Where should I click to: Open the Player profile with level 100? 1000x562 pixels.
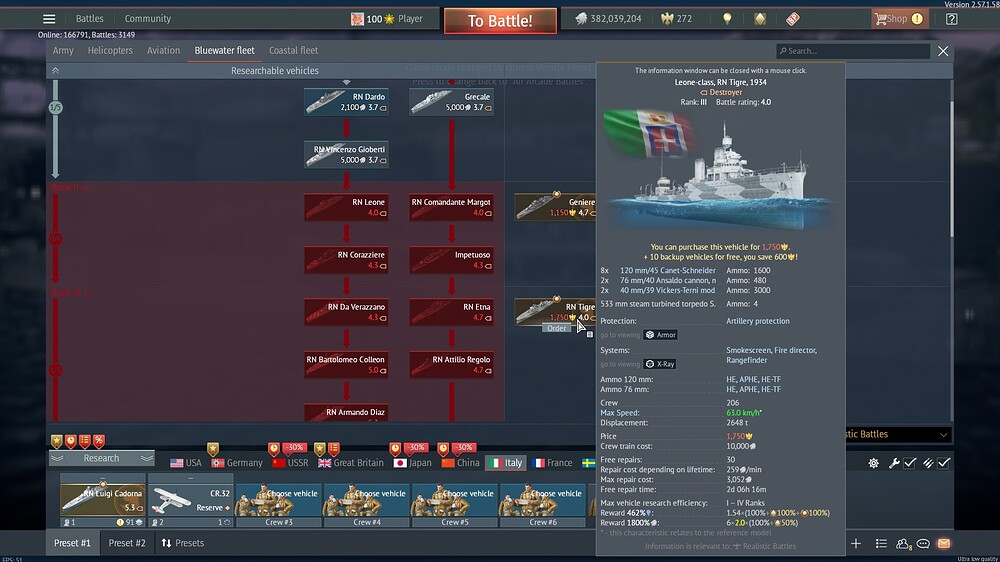tap(386, 18)
